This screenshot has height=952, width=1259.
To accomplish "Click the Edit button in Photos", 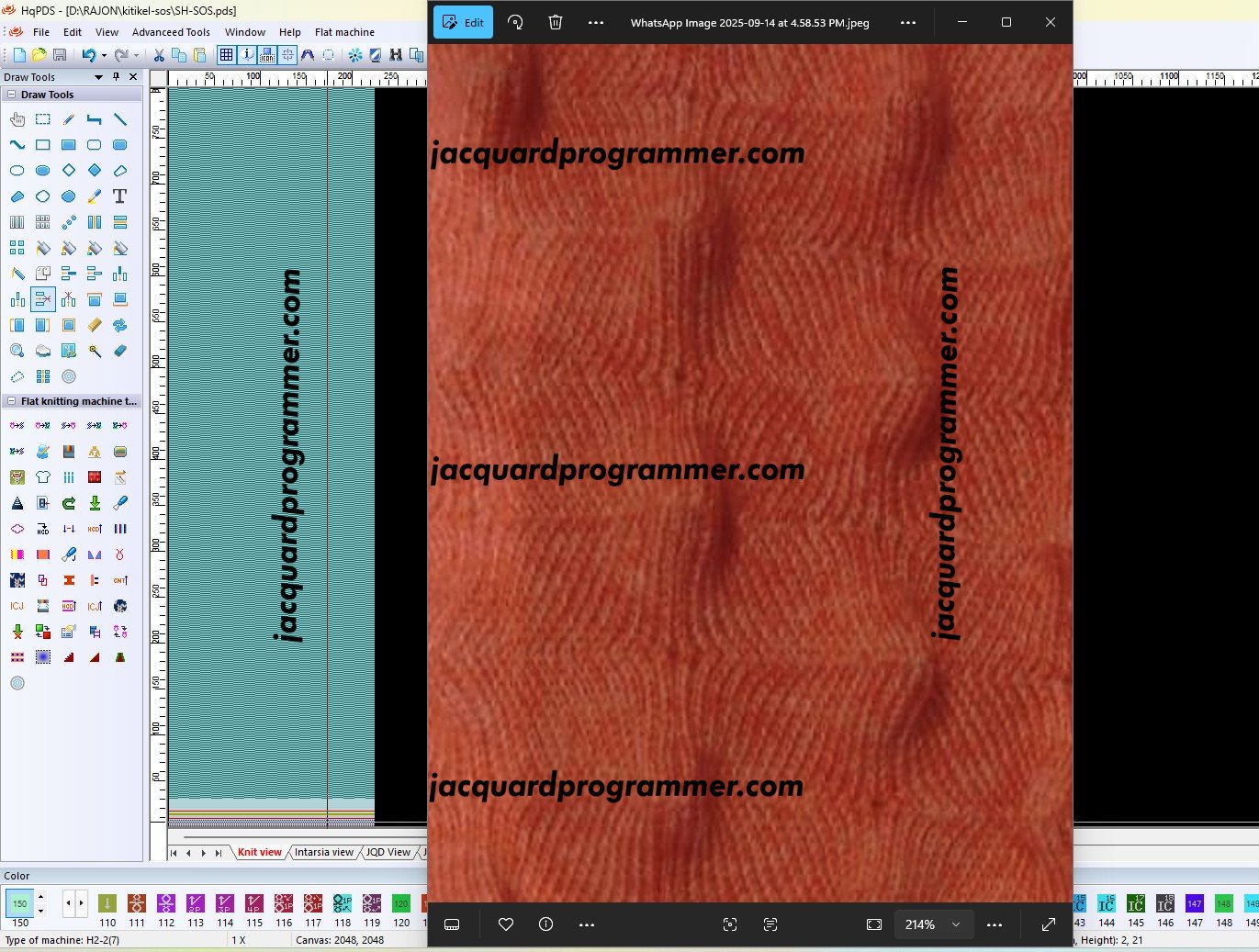I will pos(463,22).
